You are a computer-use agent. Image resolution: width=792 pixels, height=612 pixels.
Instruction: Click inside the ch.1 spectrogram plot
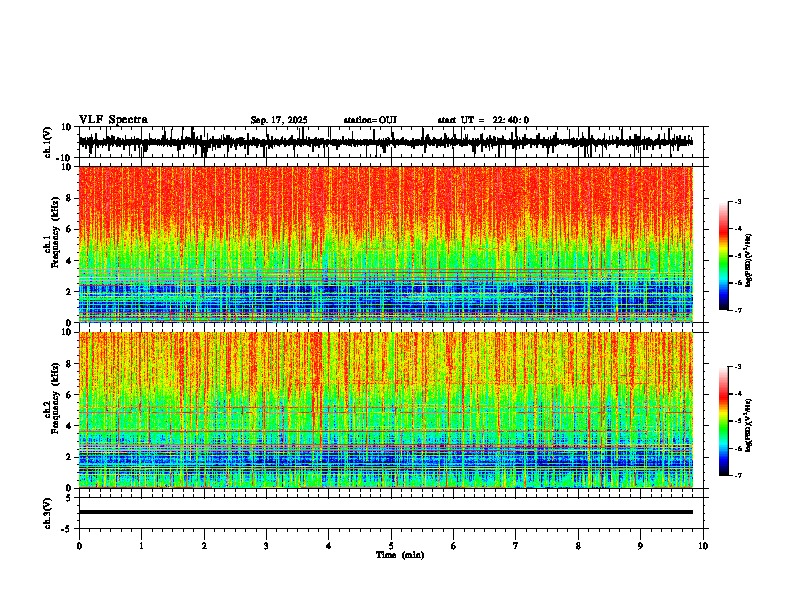[386, 244]
